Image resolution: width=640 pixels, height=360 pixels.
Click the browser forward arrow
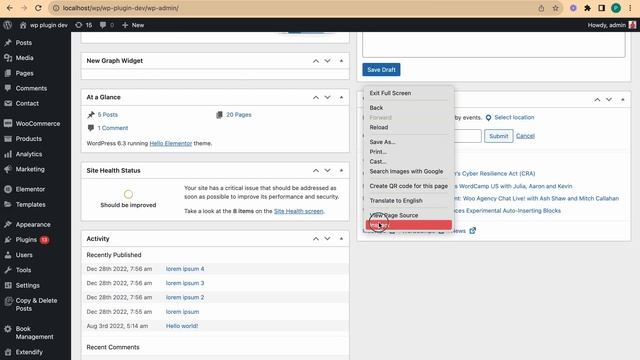(x=24, y=8)
